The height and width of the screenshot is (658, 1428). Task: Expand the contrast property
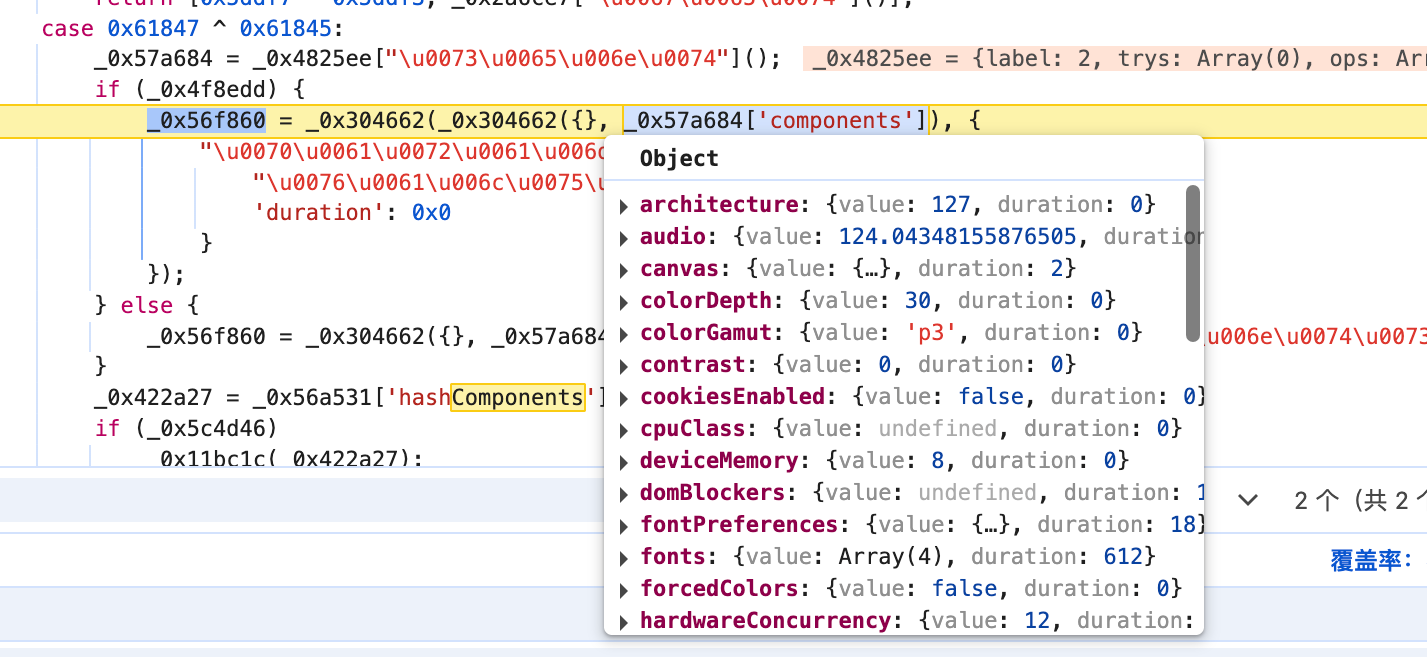pos(624,366)
